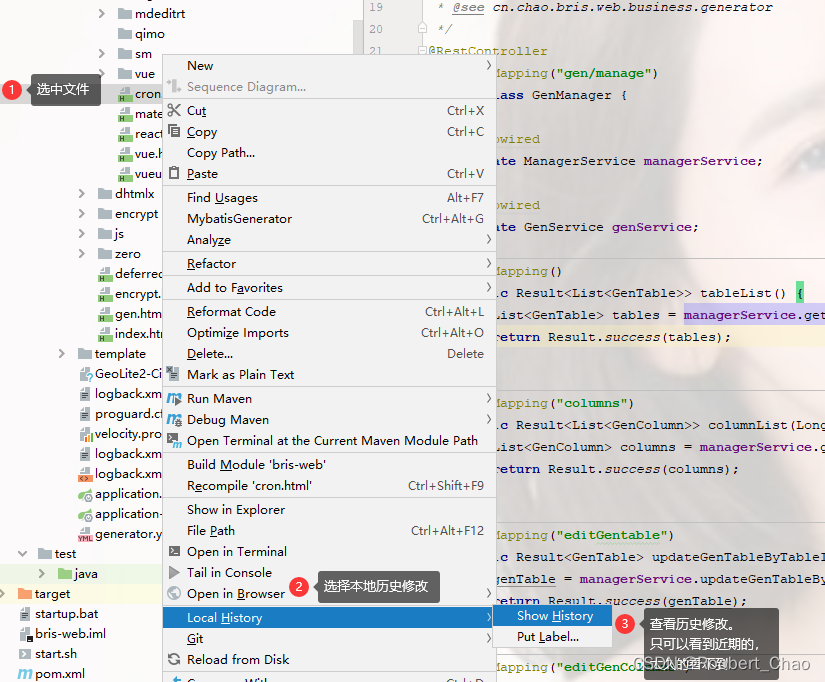Click Show History in submenu

point(553,616)
